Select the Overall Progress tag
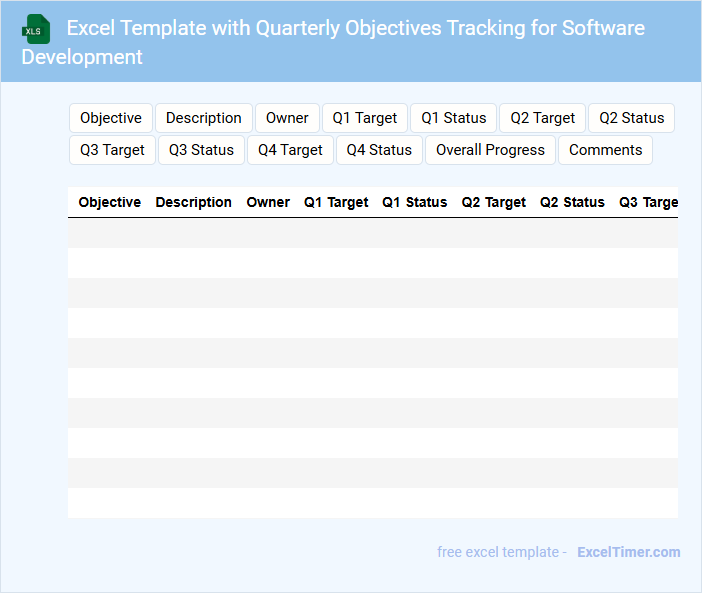The width and height of the screenshot is (702, 593). [x=490, y=150]
